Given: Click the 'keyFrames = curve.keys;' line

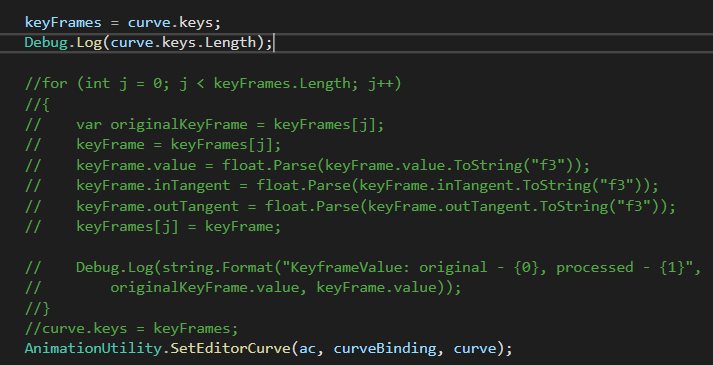Looking at the screenshot, I should (123, 23).
